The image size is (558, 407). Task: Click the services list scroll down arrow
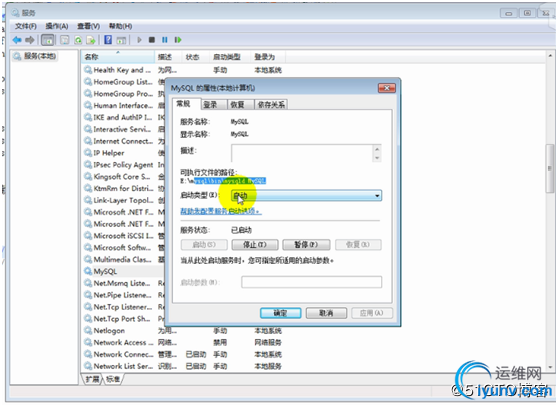pos(550,367)
